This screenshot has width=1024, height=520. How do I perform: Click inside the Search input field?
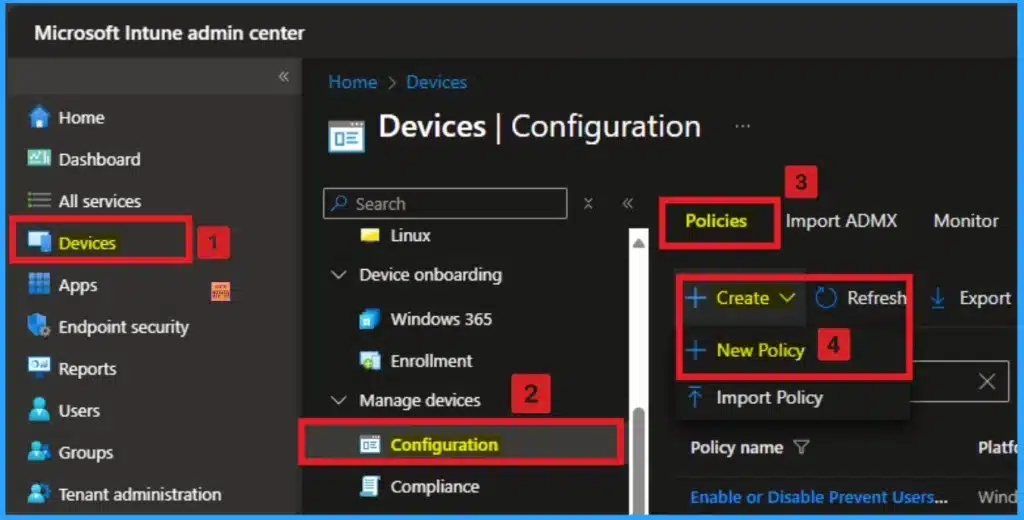coord(445,203)
